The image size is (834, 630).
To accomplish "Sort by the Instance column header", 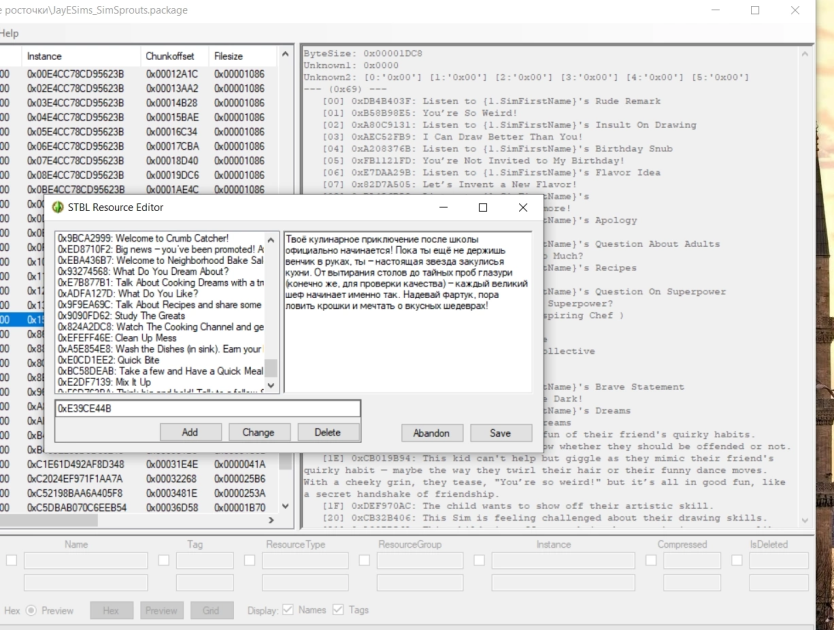I will click(x=81, y=56).
